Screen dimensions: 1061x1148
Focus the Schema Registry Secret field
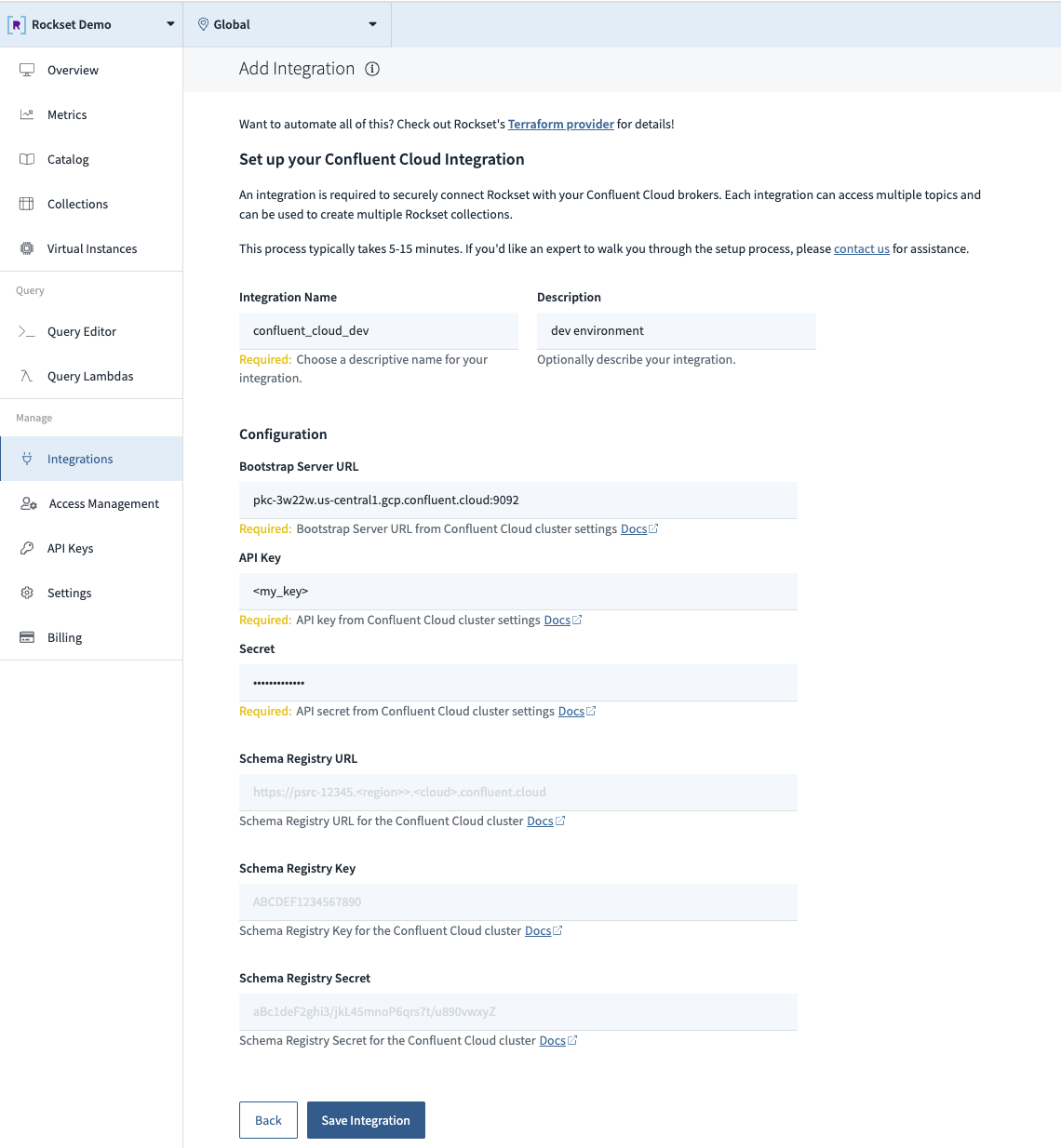click(518, 1012)
